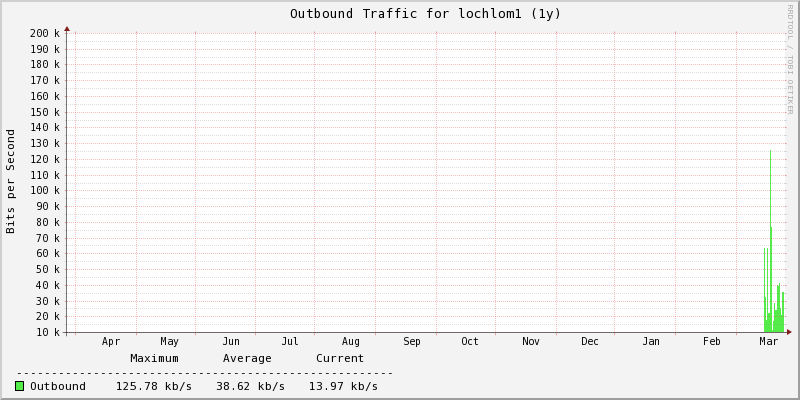Click the RRDTOOL / TOBI OETIKER watermark
The width and height of the screenshot is (800, 400).
(x=789, y=58)
